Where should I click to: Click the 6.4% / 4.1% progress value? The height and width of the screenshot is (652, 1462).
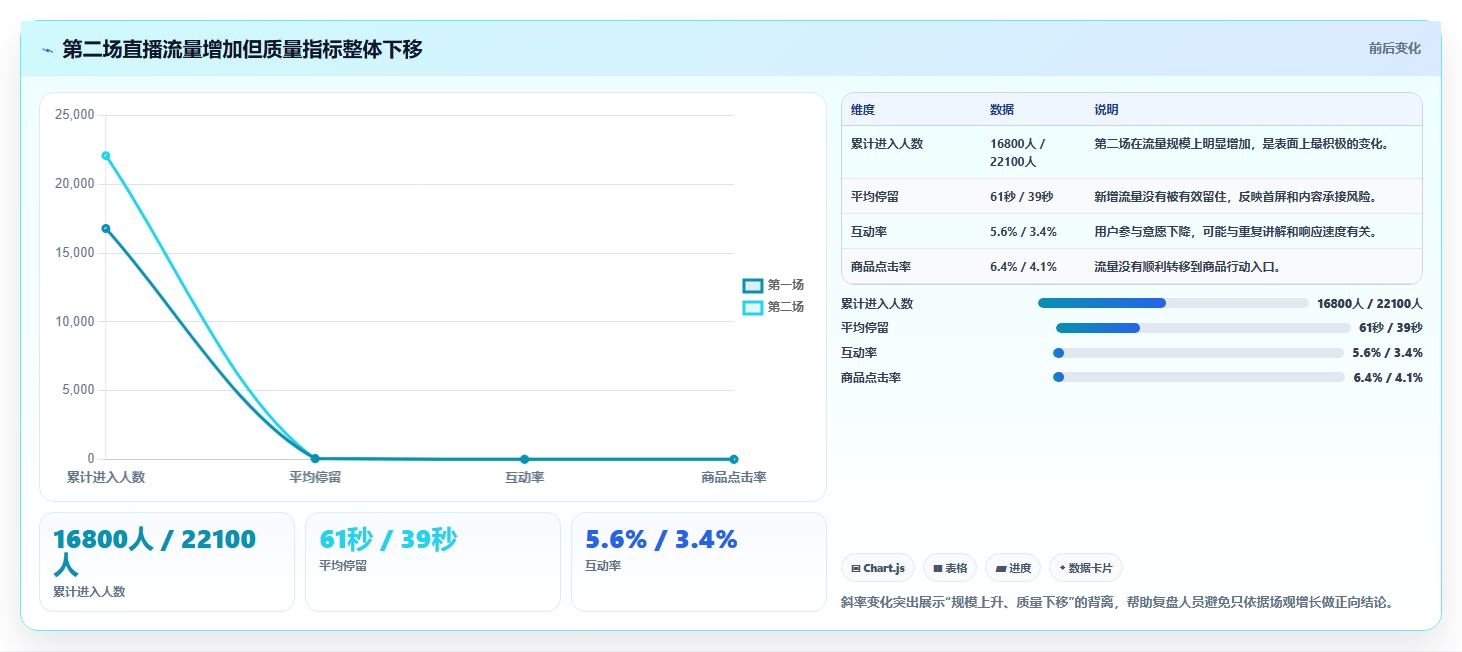click(x=1388, y=378)
